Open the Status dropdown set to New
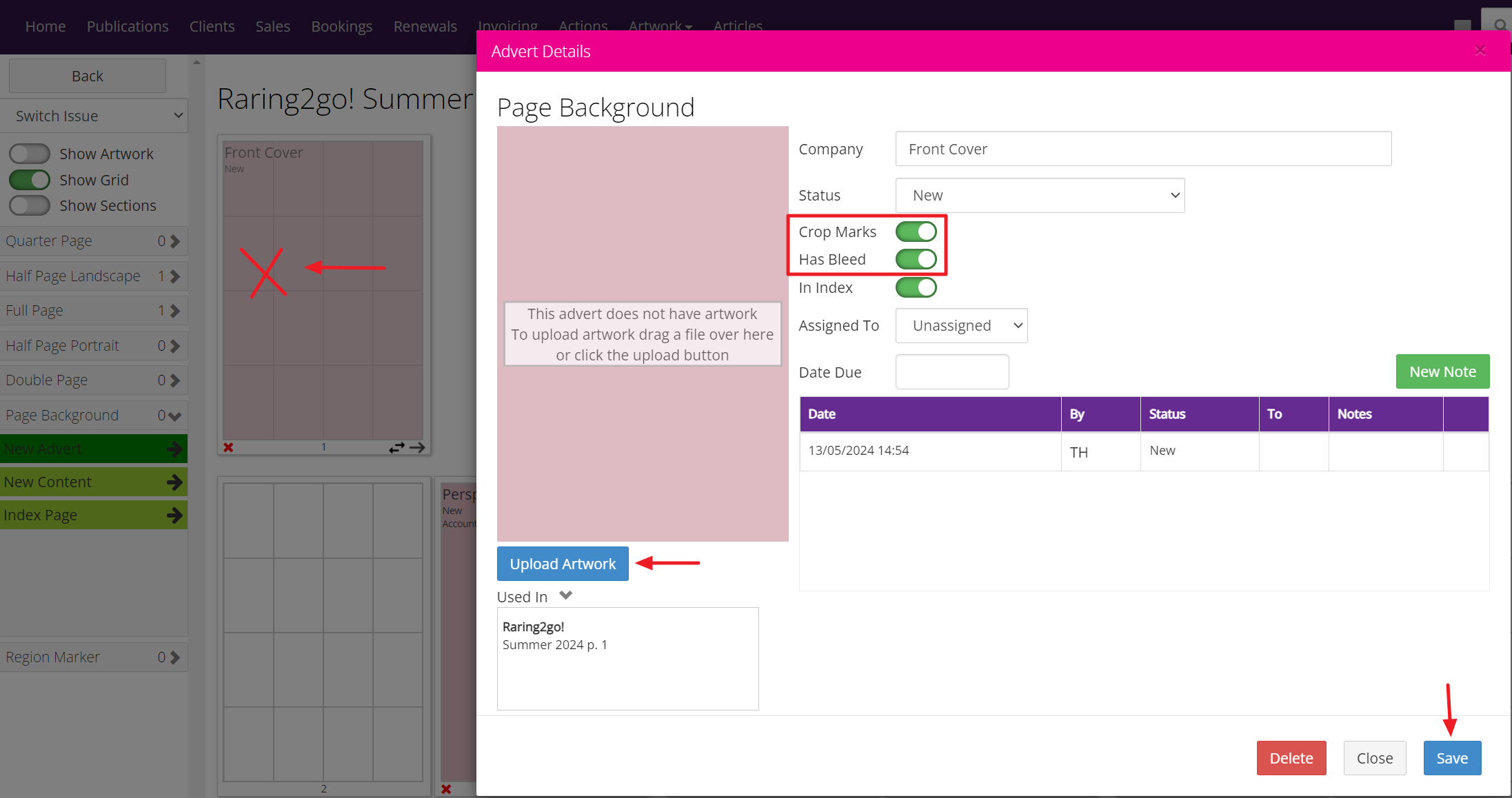This screenshot has width=1512, height=798. click(x=1040, y=196)
